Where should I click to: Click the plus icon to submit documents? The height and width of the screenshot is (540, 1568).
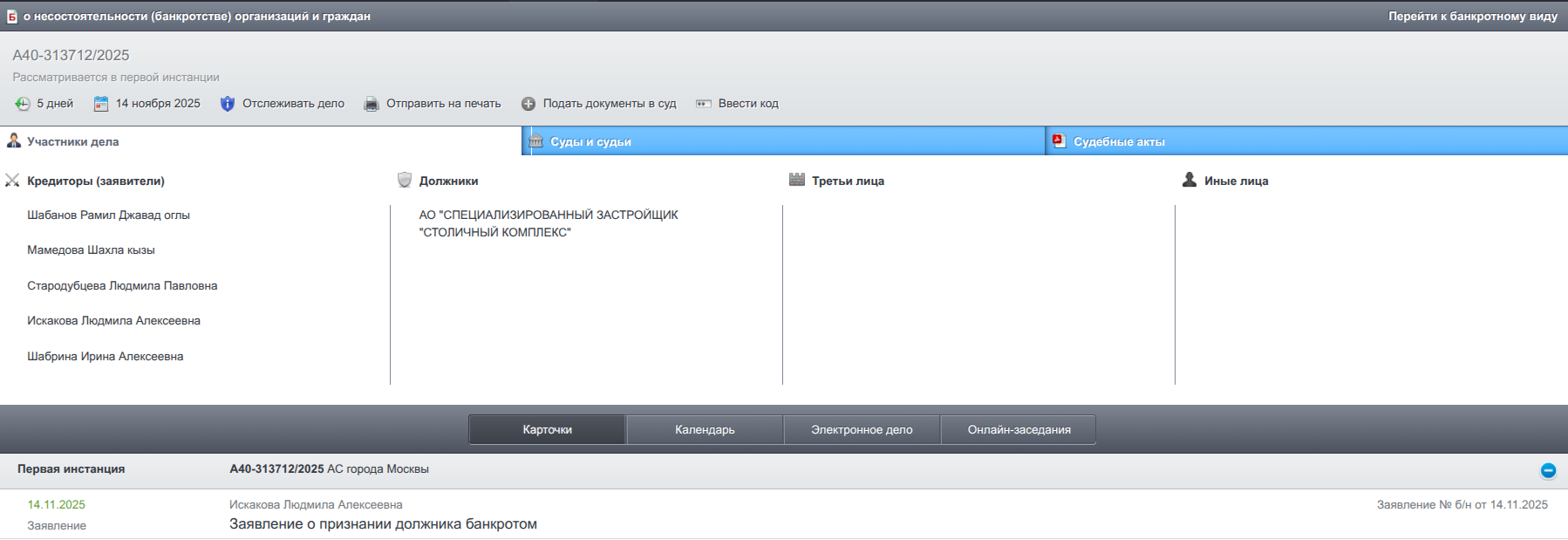(528, 104)
